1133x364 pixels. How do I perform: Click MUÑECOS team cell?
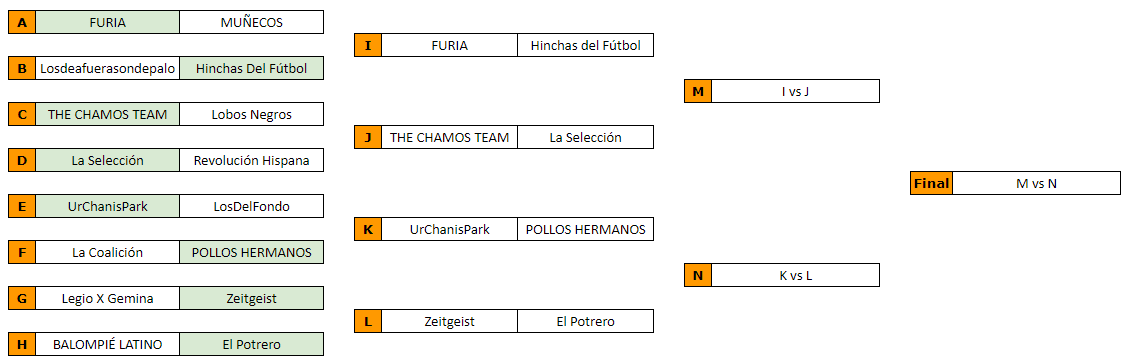pos(251,22)
